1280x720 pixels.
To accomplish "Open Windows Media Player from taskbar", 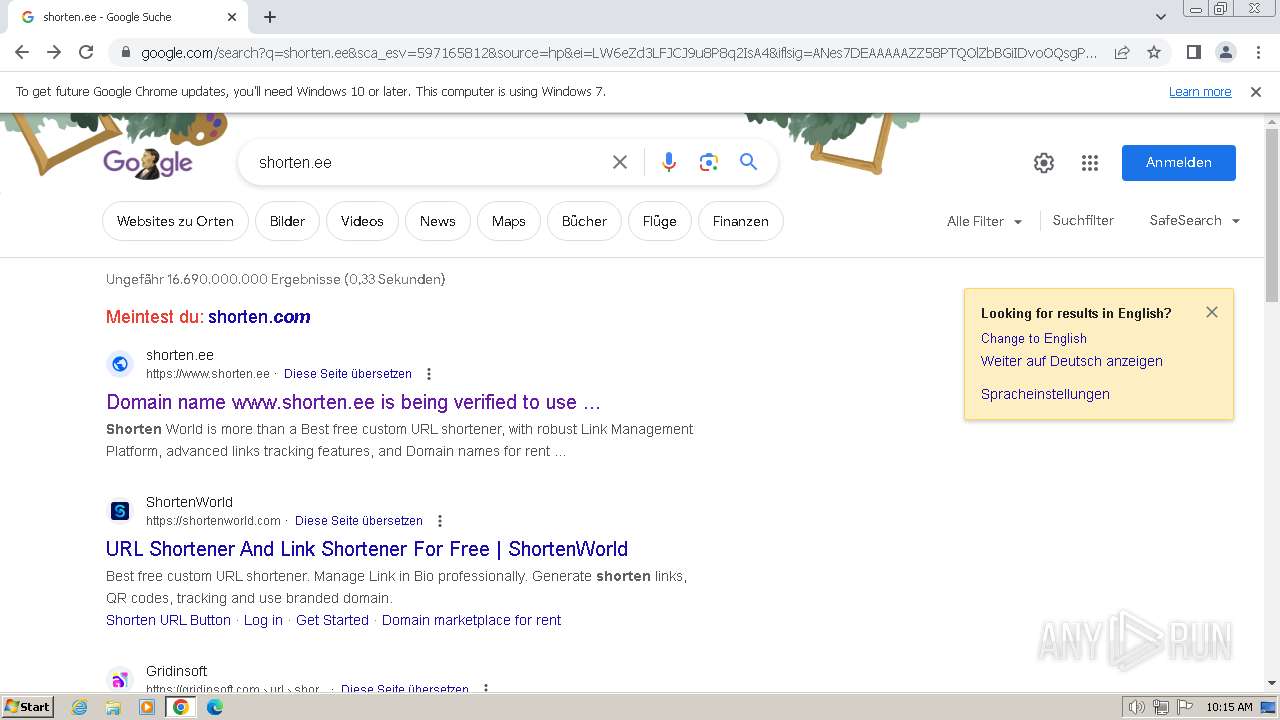I will pyautogui.click(x=147, y=707).
